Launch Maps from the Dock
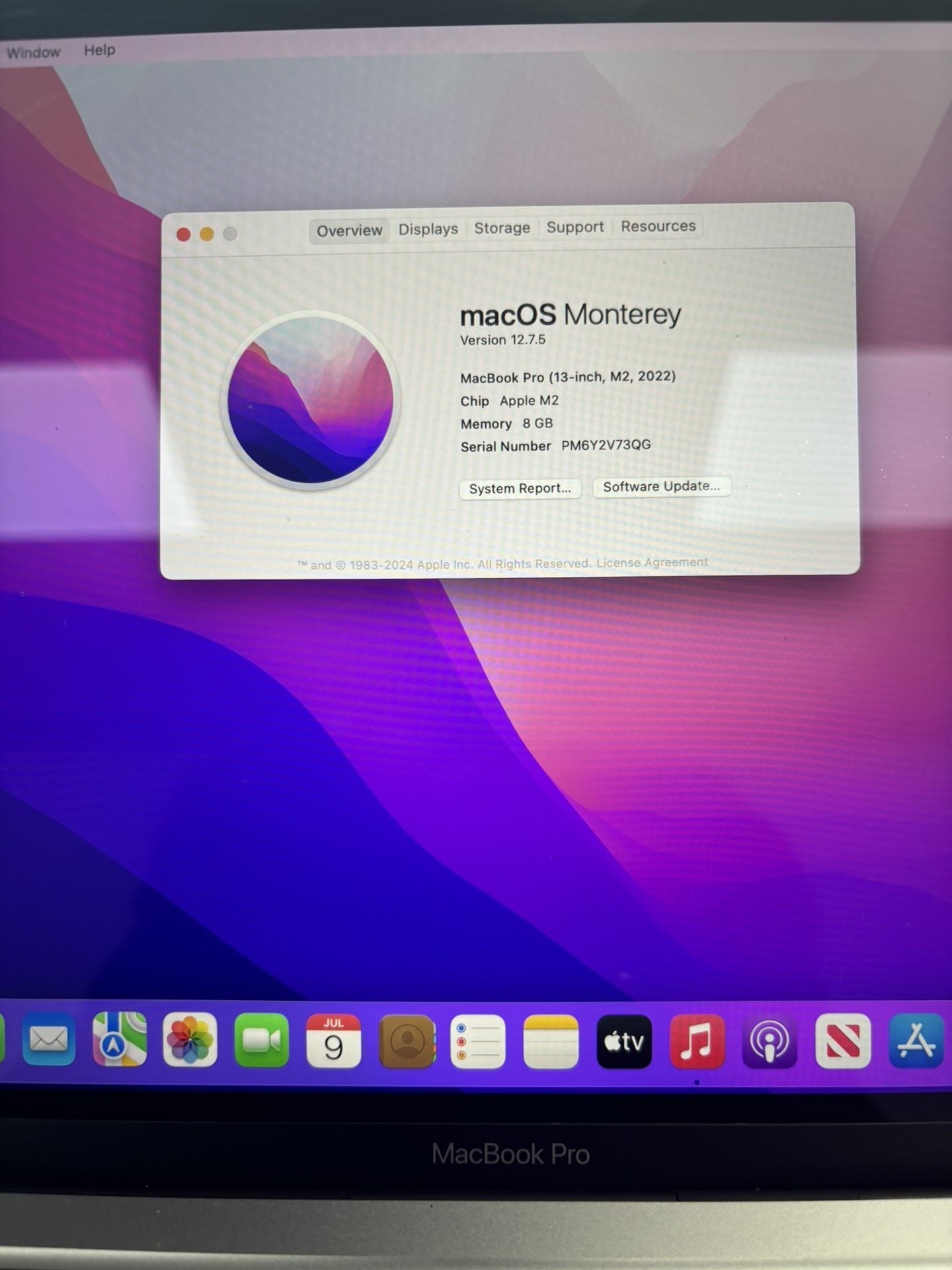The height and width of the screenshot is (1270, 952). coord(120,1039)
